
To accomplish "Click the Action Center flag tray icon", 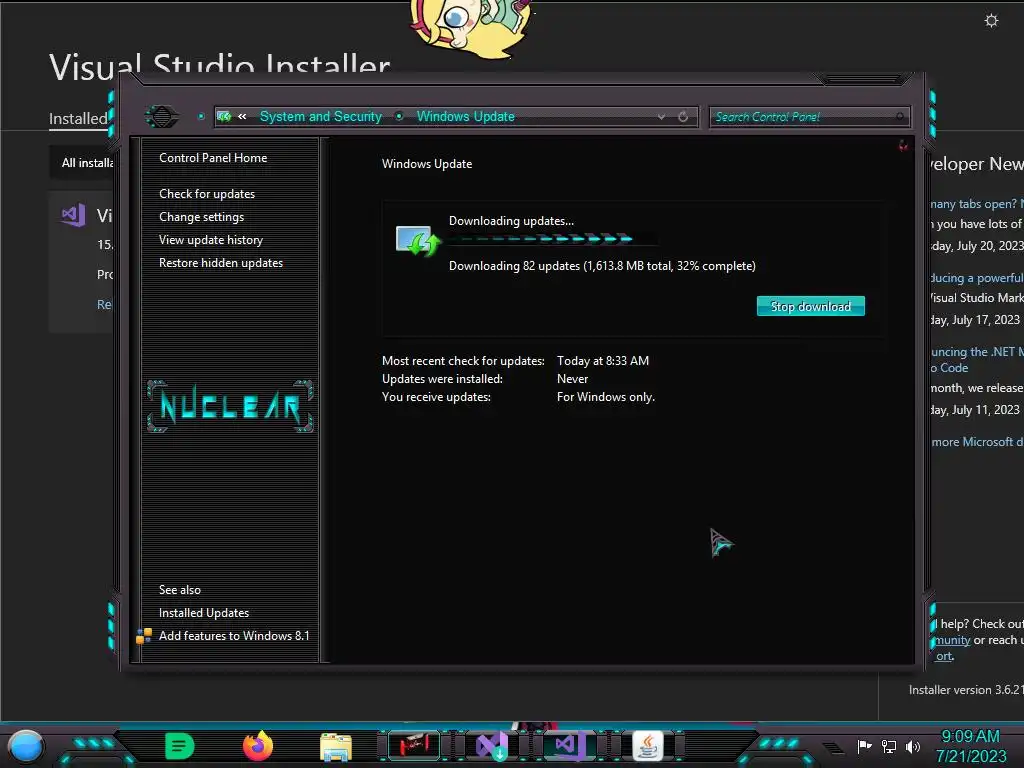I will click(x=865, y=746).
